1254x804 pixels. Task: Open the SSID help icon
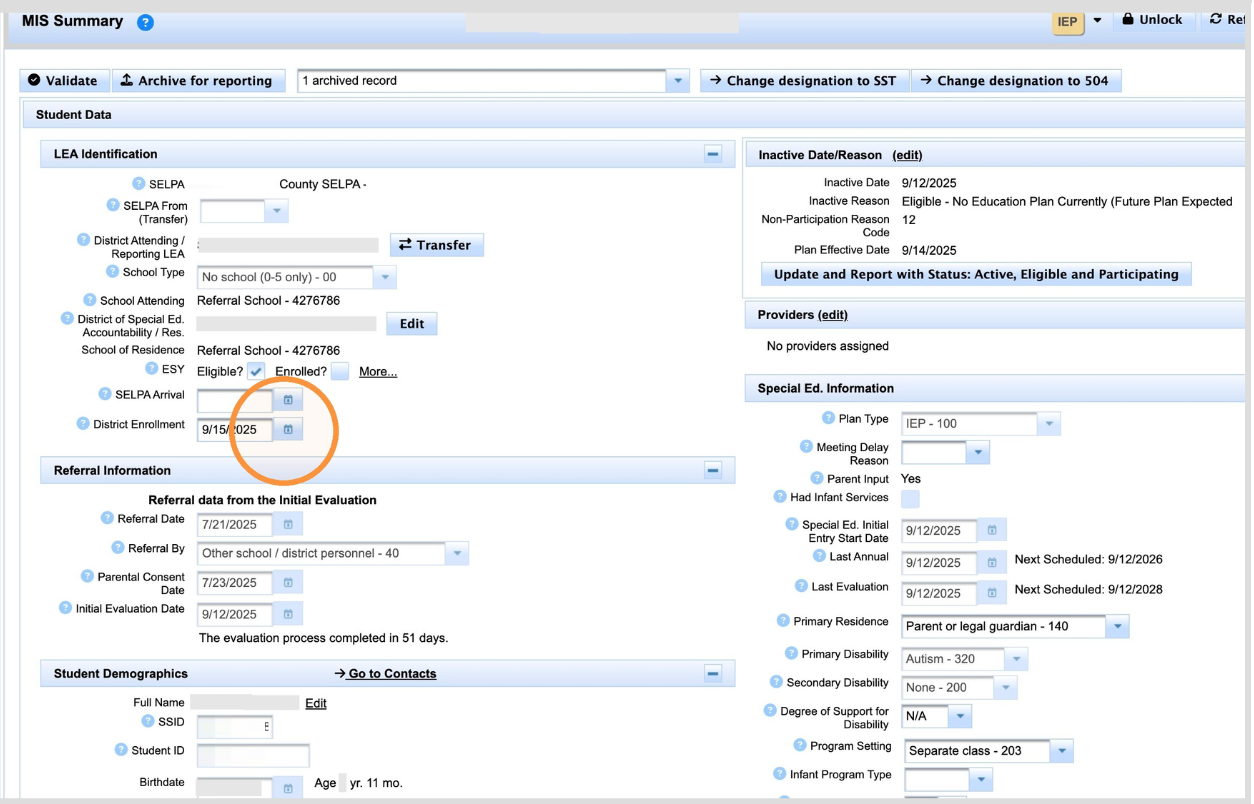149,721
